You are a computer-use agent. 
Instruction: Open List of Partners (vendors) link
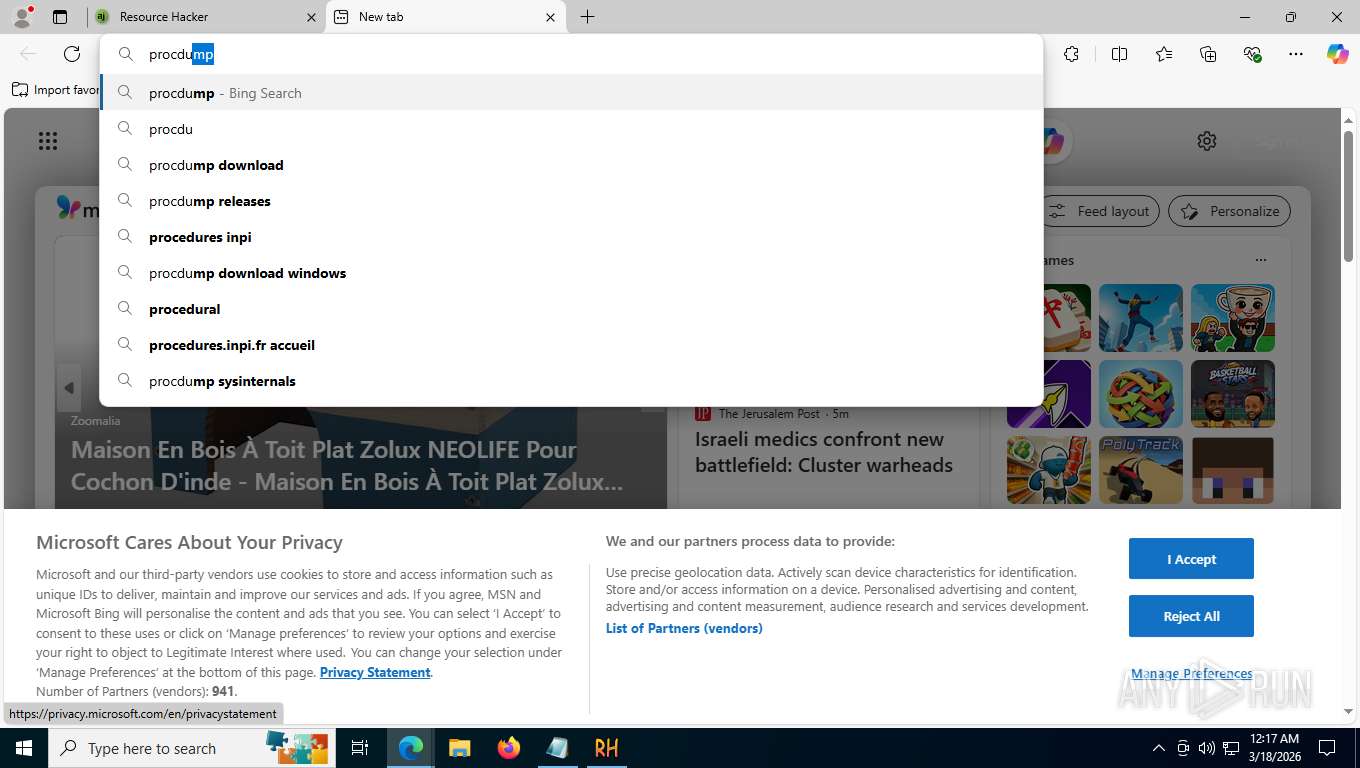point(684,628)
